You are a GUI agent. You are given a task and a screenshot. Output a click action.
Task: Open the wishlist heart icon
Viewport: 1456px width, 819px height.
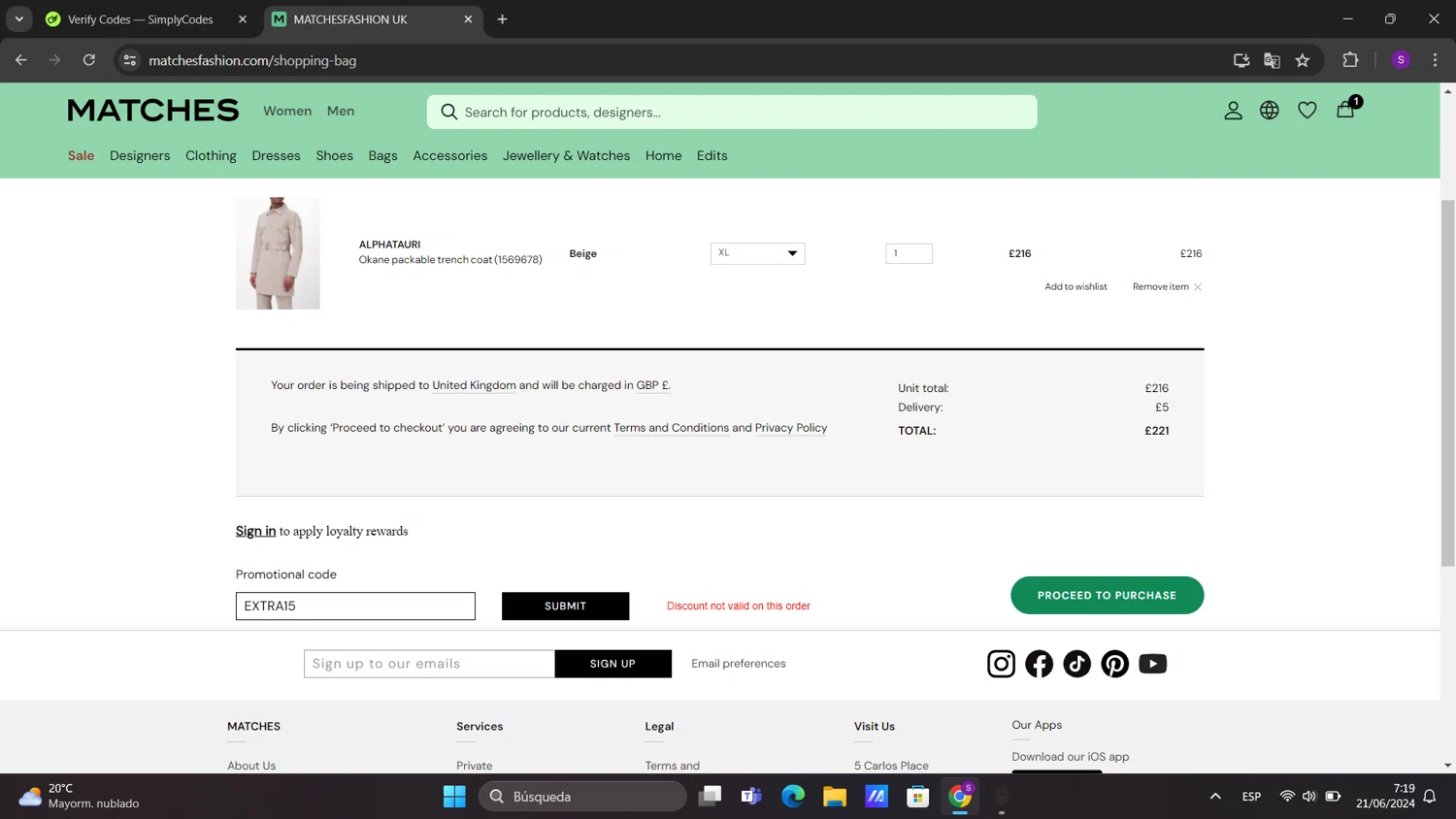[x=1307, y=111]
